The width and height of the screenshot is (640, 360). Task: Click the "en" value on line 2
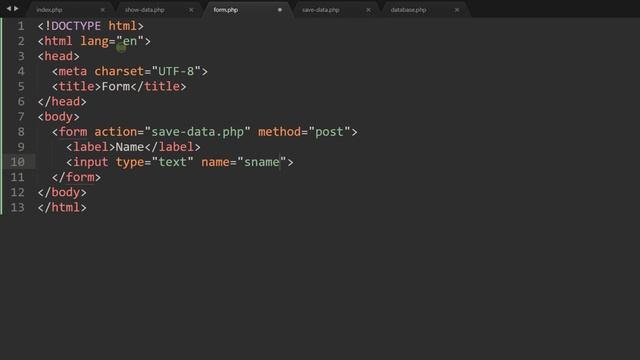[x=130, y=41]
